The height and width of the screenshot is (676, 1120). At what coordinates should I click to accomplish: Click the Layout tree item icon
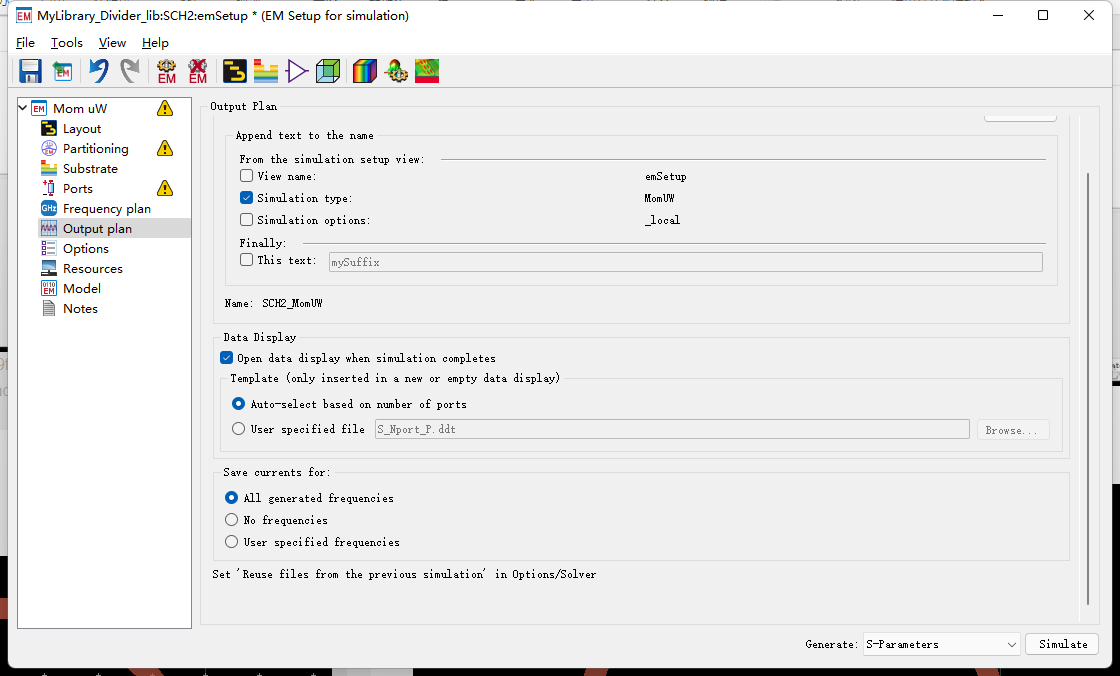coord(49,129)
